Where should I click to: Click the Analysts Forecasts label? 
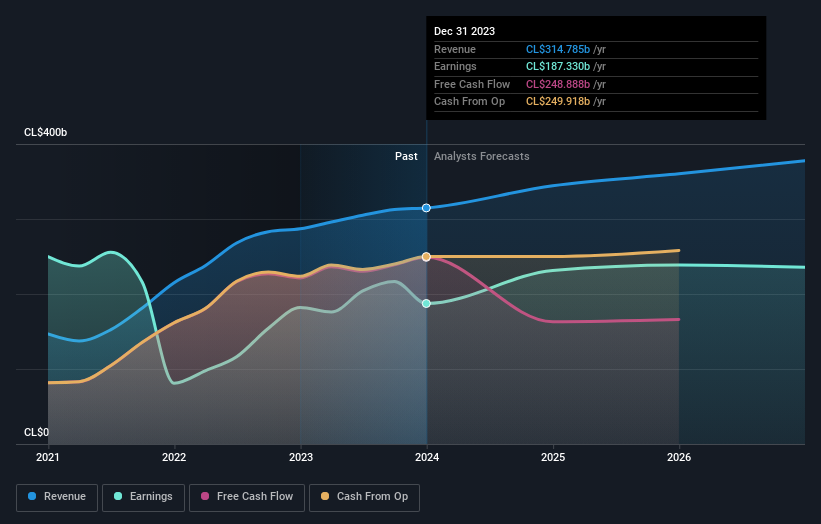tap(482, 157)
